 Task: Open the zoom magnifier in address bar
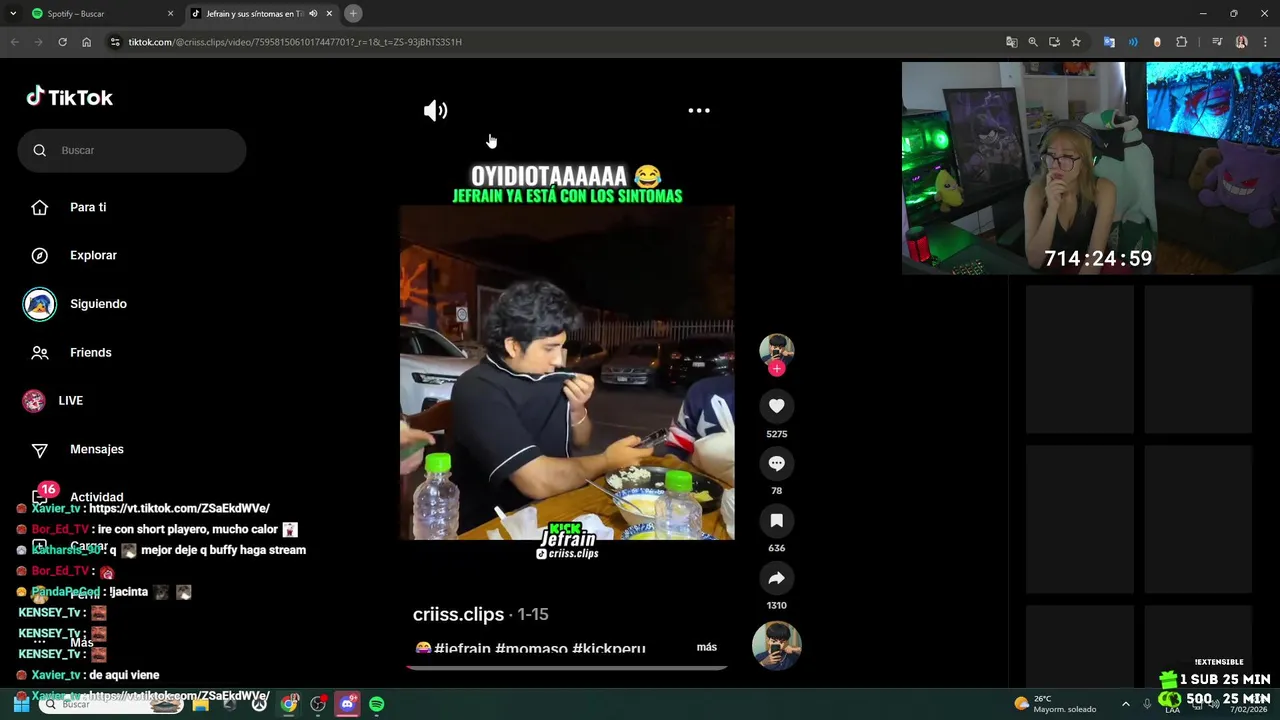click(1033, 42)
